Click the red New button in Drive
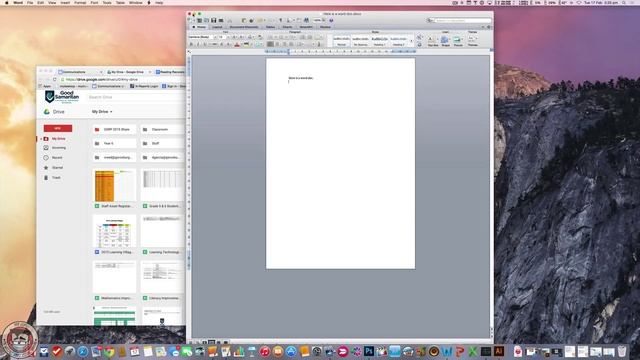Image resolution: width=640 pixels, height=360 pixels. coord(58,128)
